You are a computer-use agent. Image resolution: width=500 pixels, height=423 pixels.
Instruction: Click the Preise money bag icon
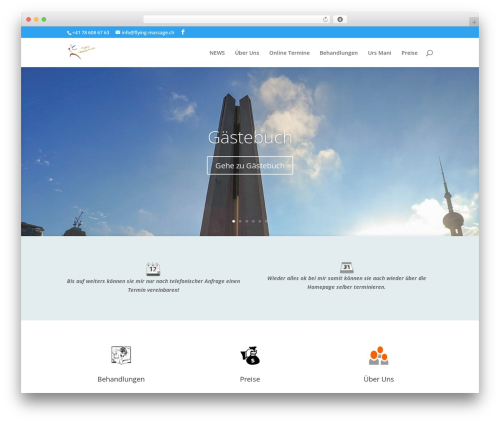250,355
